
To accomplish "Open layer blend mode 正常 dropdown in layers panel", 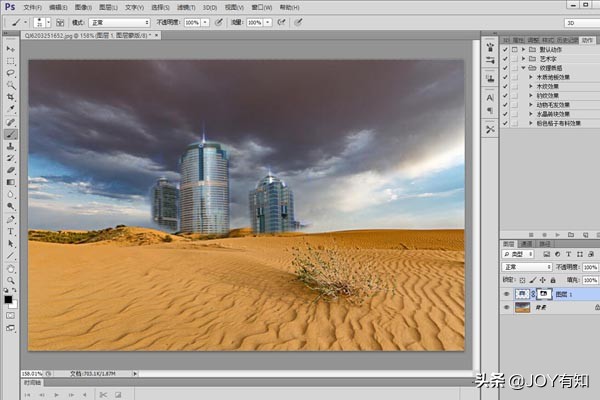I will tap(527, 267).
